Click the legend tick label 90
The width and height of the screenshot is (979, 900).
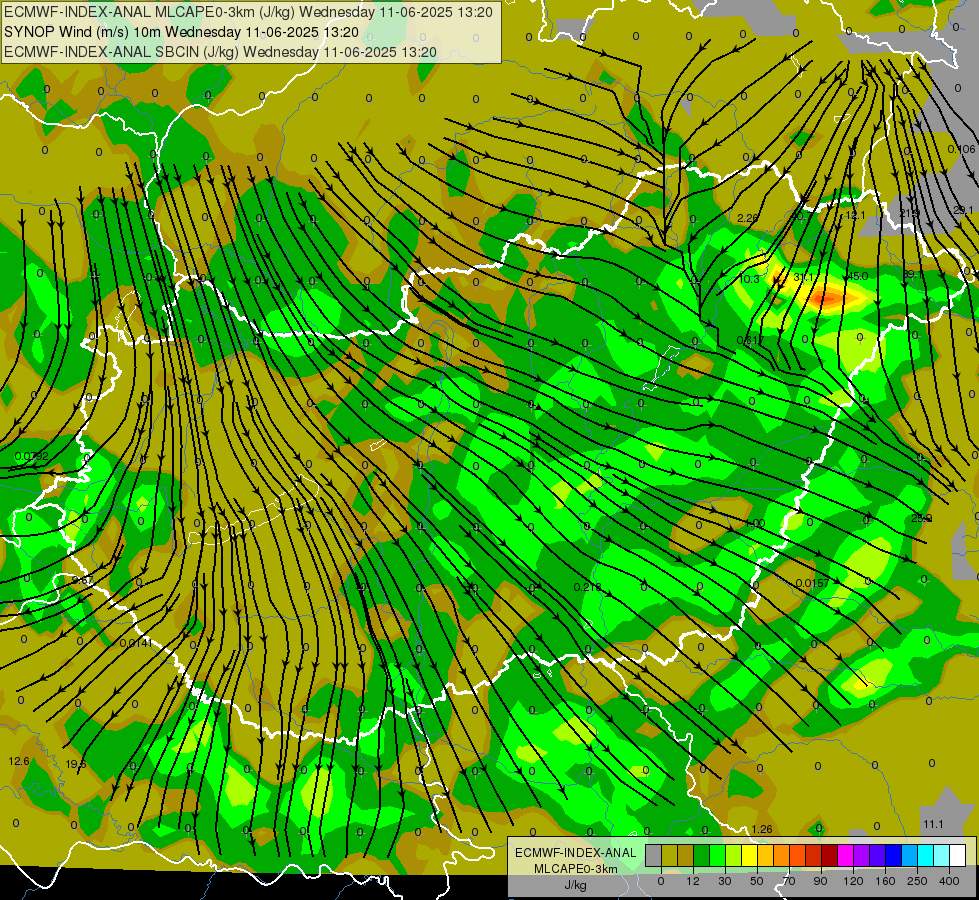point(820,881)
